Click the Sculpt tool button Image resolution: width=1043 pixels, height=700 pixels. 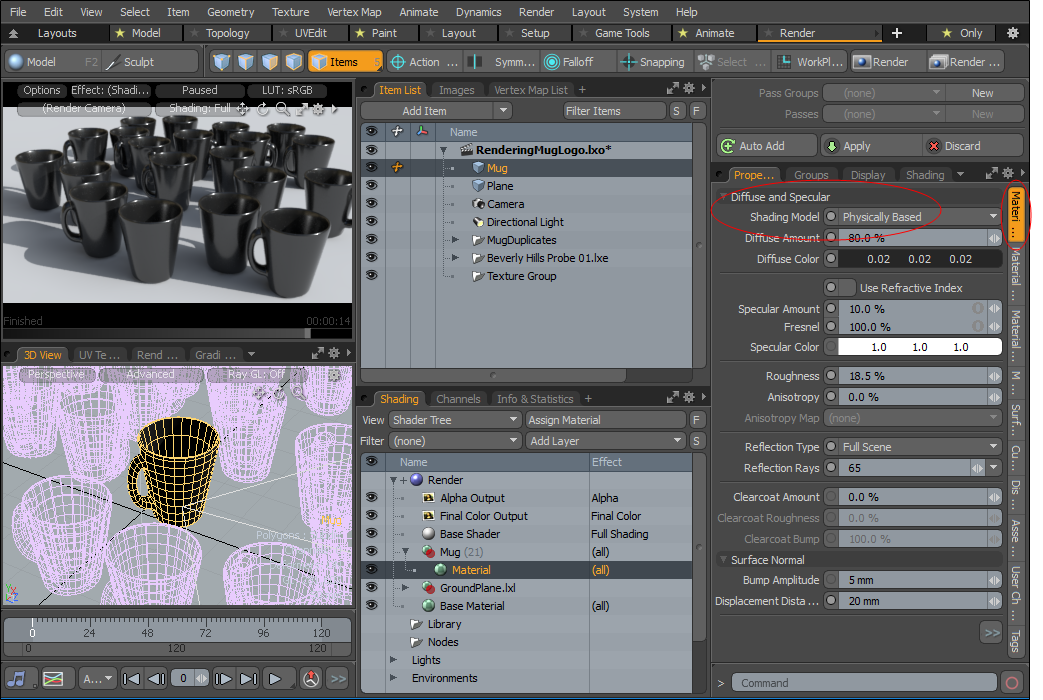[x=131, y=62]
